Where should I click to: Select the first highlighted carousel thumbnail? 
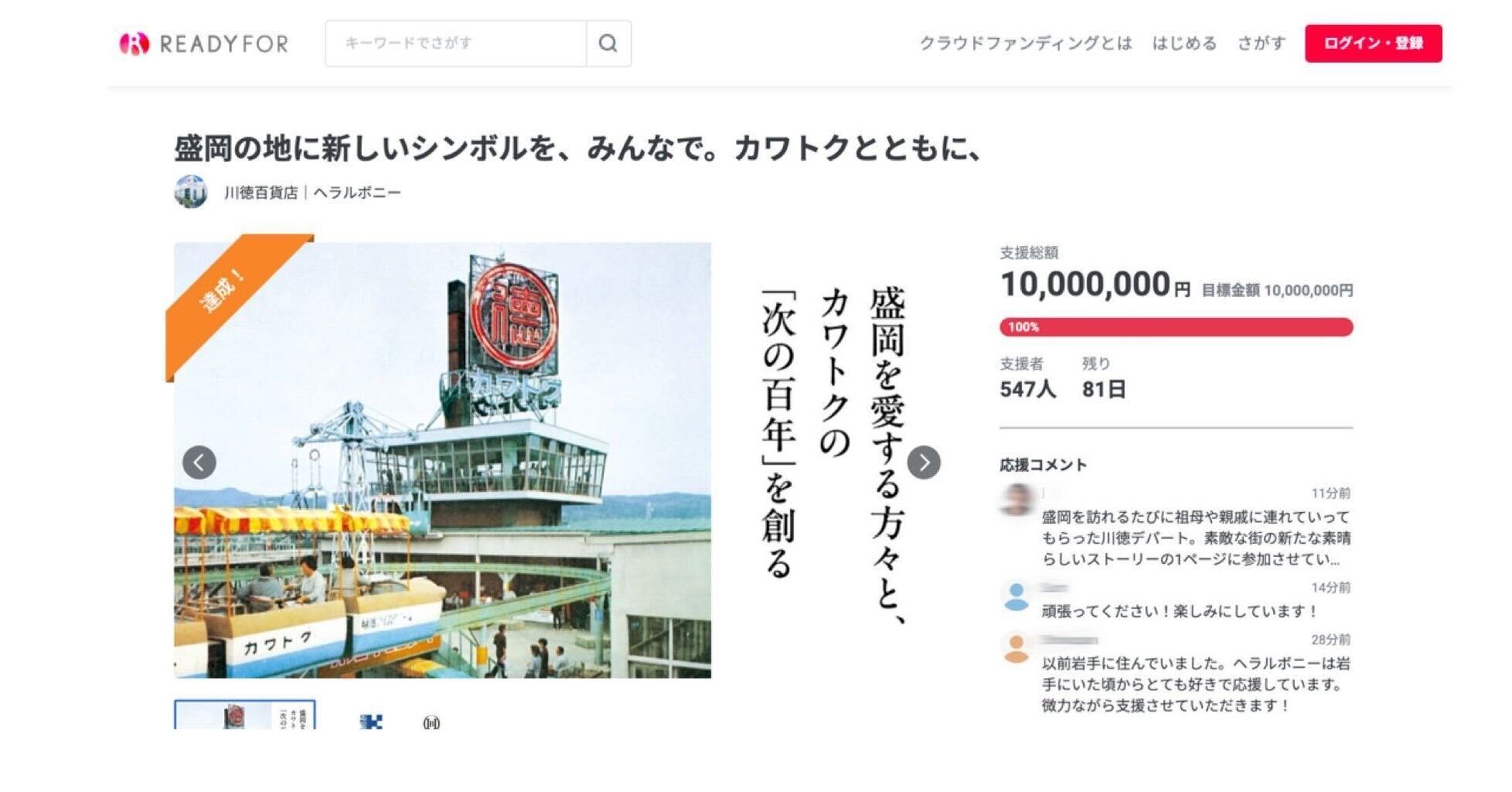[x=245, y=714]
